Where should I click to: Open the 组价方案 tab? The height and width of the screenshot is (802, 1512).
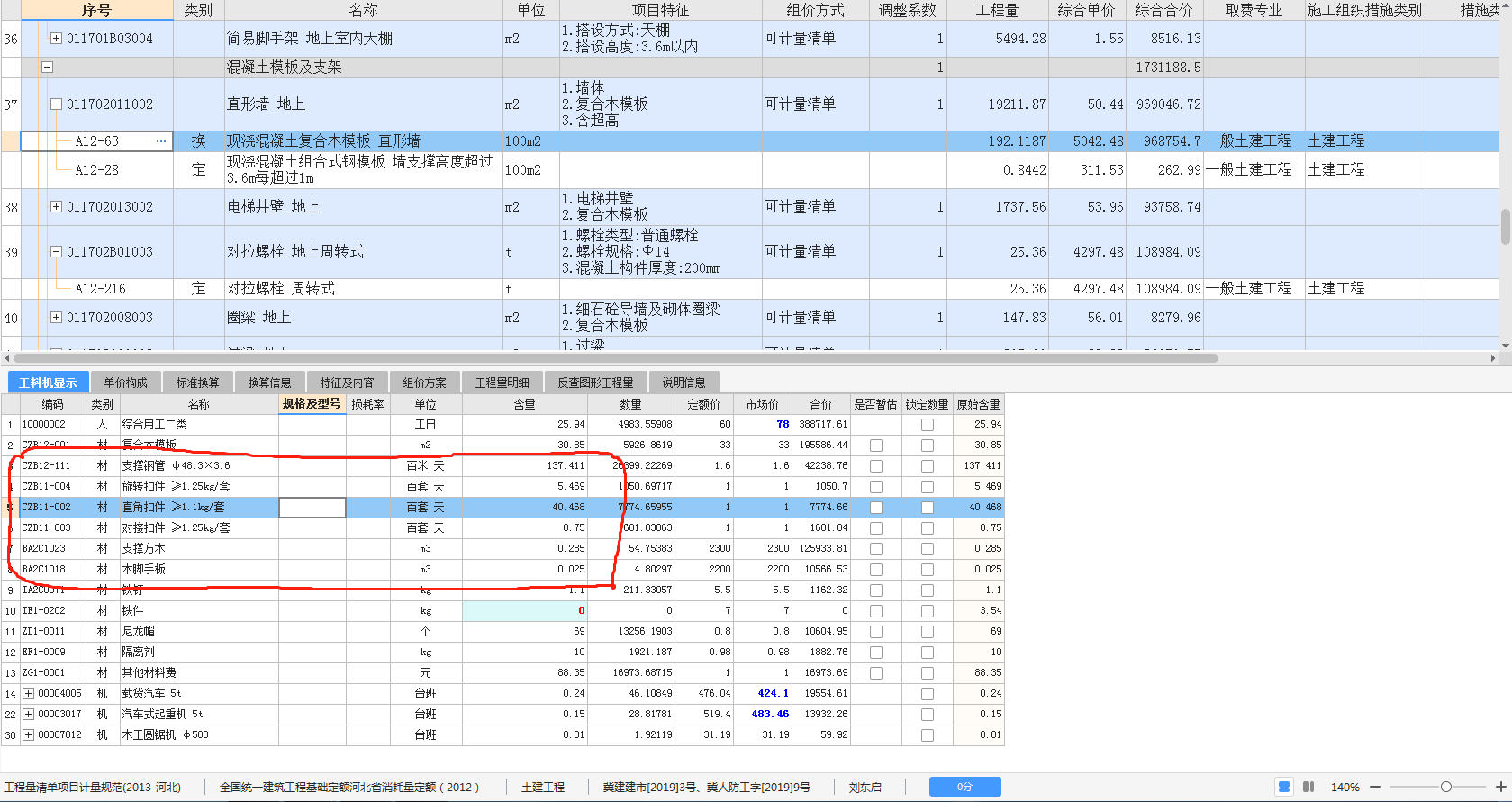pyautogui.click(x=424, y=383)
